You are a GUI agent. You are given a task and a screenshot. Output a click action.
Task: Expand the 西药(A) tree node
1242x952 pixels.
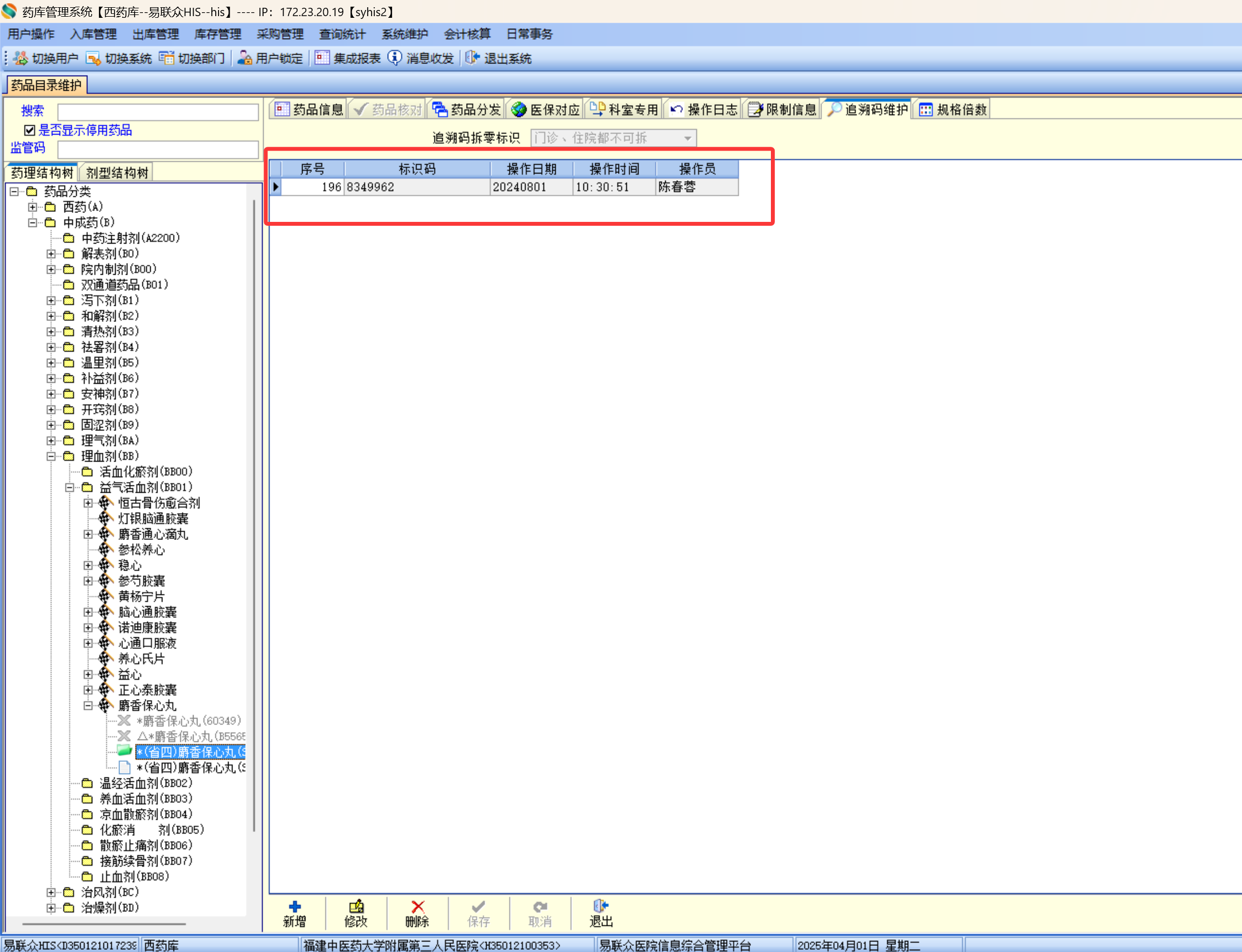coord(32,207)
